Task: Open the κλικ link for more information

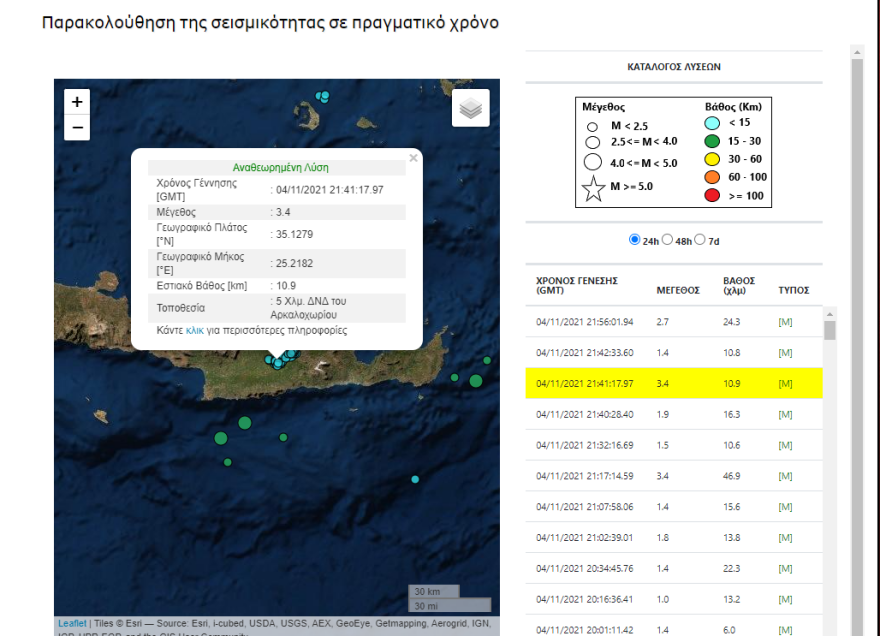Action: click(x=193, y=330)
